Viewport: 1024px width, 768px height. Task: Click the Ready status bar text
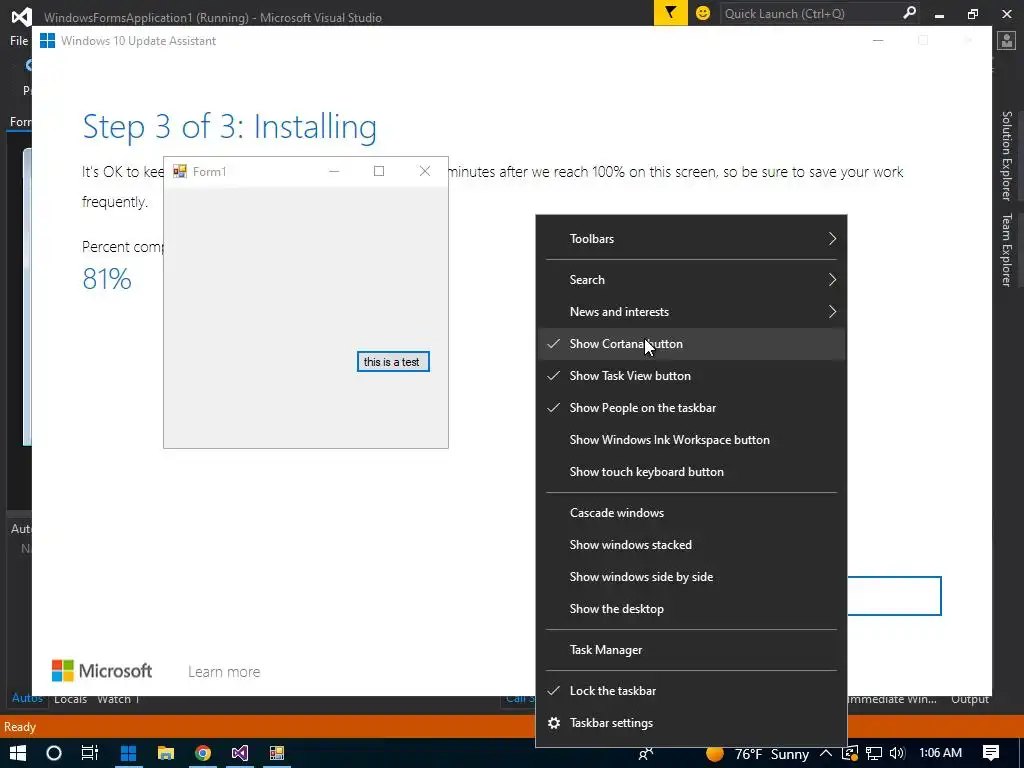(20, 727)
